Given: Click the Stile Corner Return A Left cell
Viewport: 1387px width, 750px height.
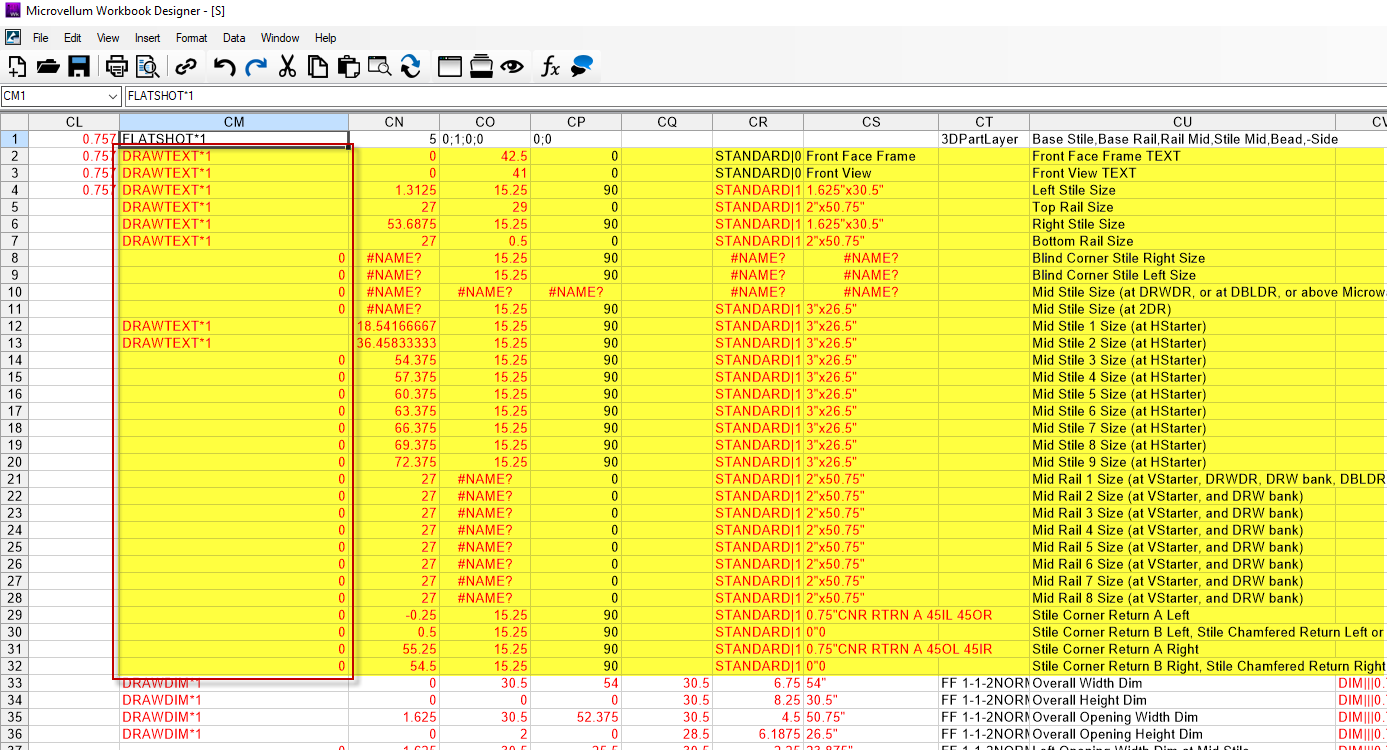Looking at the screenshot, I should 1182,615.
